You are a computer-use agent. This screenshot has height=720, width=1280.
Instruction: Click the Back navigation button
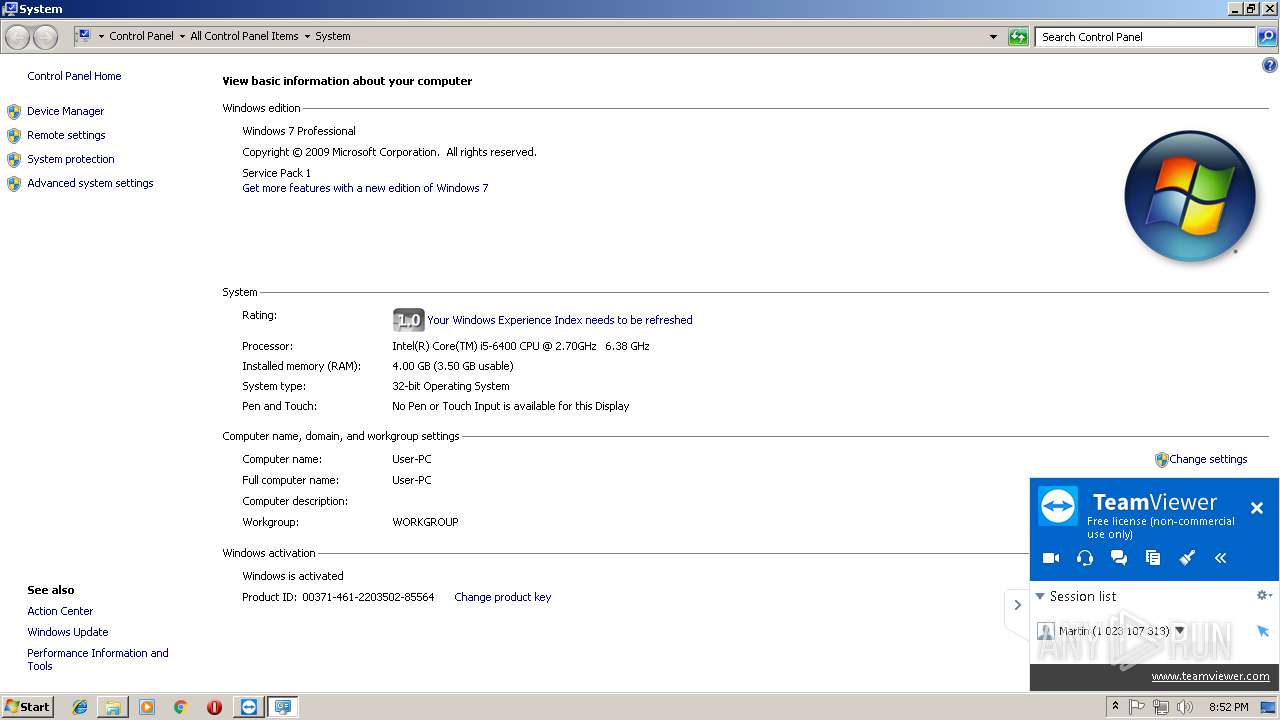click(x=17, y=37)
